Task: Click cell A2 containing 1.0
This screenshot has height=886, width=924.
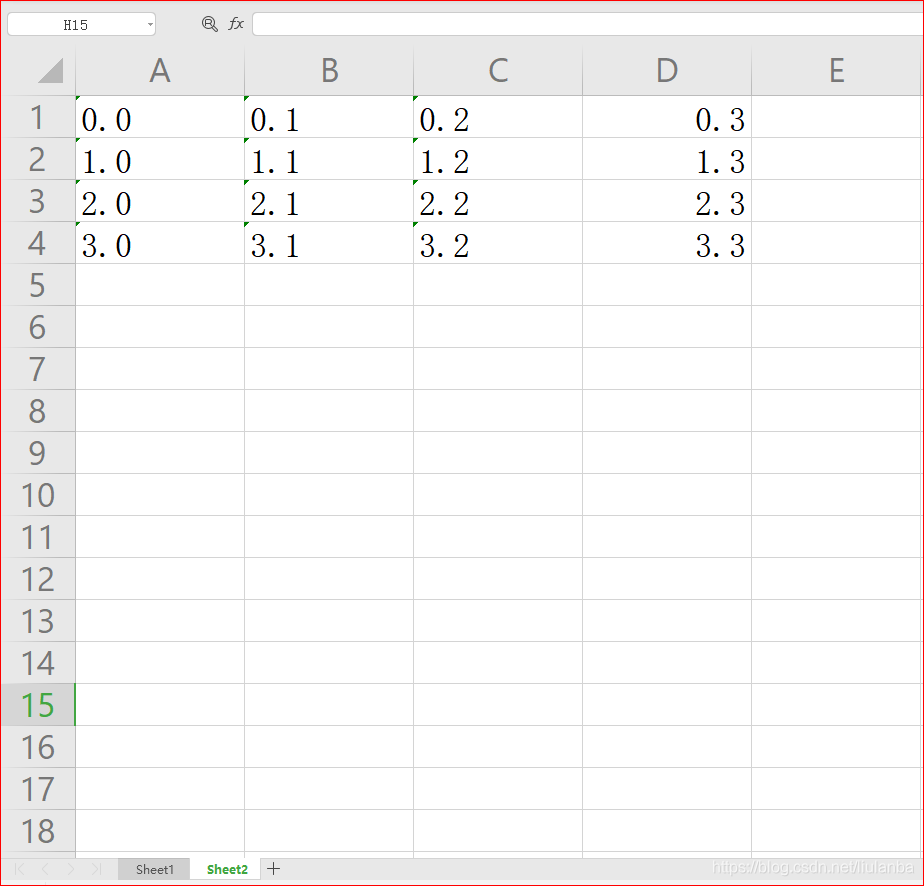Action: 160,159
